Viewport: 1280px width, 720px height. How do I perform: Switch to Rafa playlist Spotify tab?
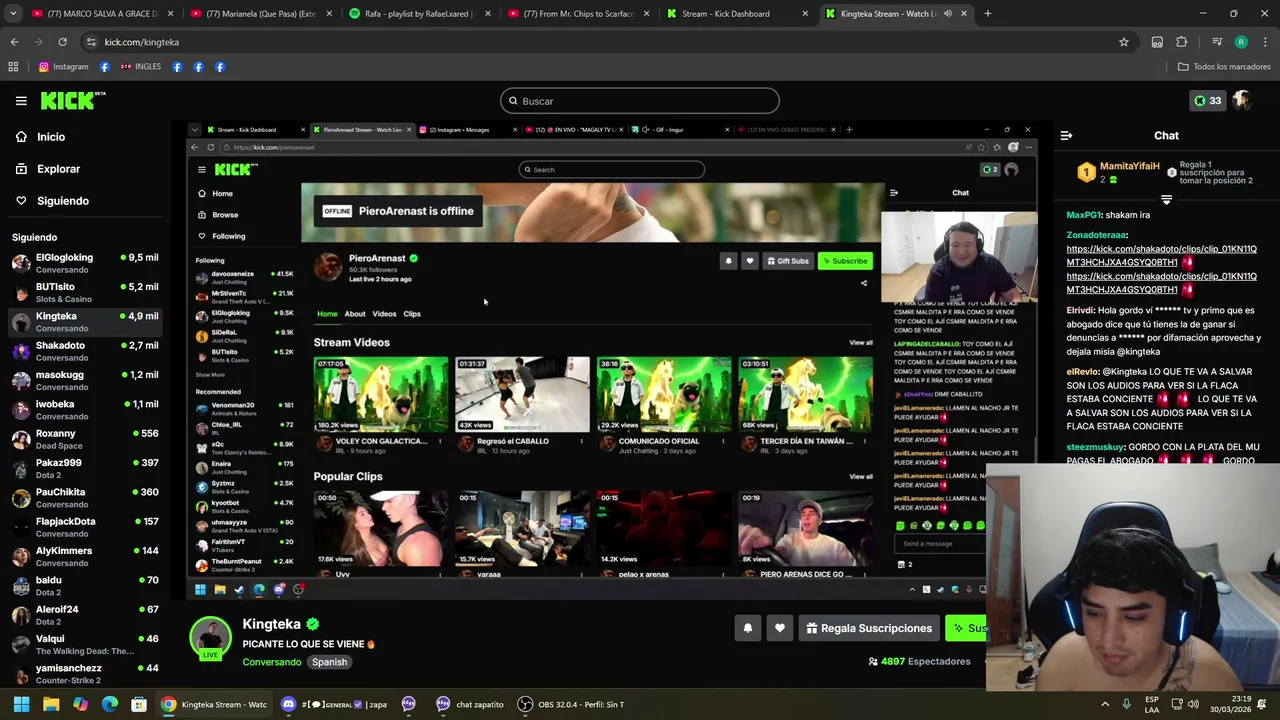pyautogui.click(x=420, y=14)
